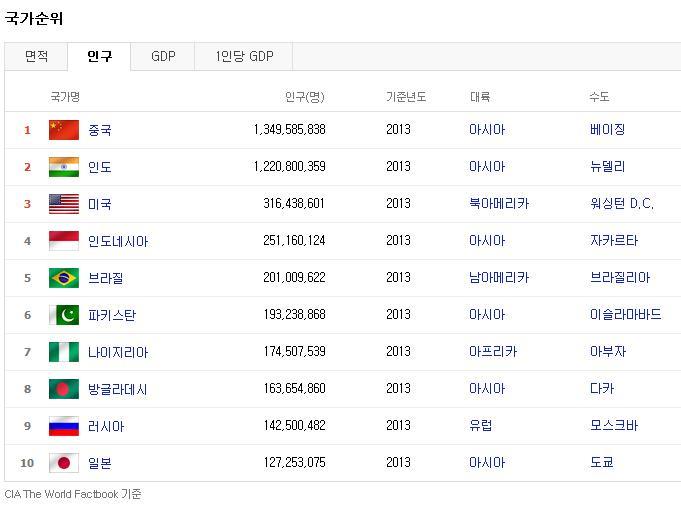Click the 유럽 continent link
Viewport: 681px width, 505px height.
480,426
